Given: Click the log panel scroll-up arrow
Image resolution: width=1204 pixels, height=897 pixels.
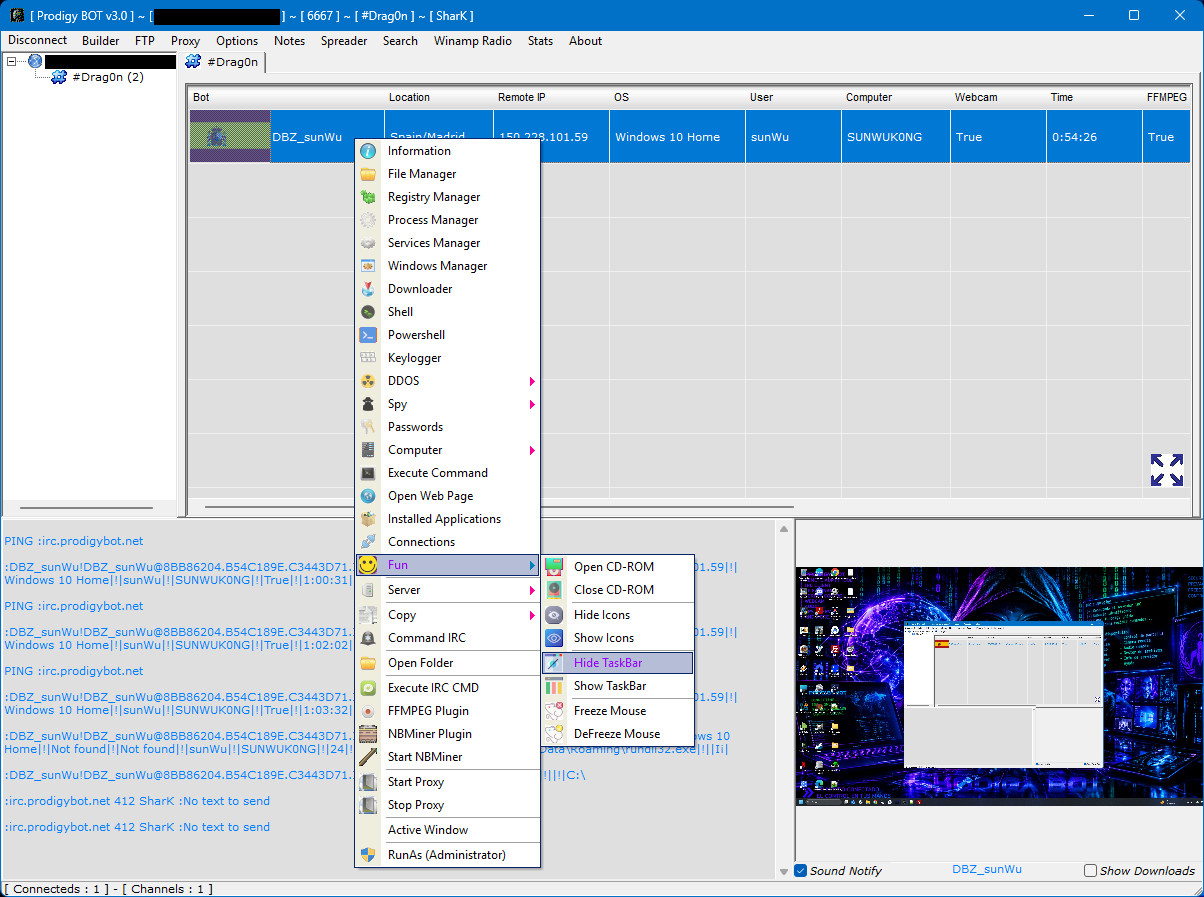Looking at the screenshot, I should pos(784,528).
